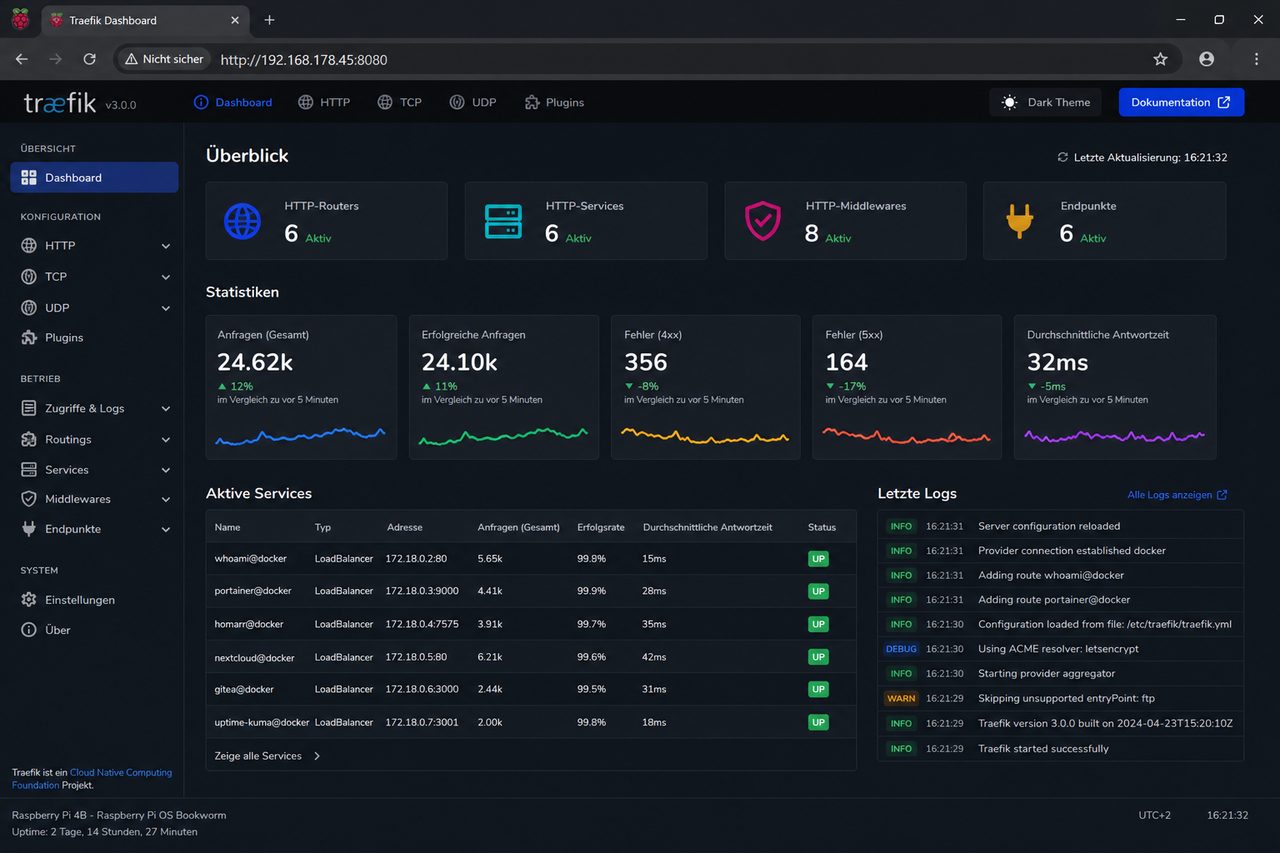The height and width of the screenshot is (853, 1280).
Task: Bookmark page with the star icon
Action: point(1160,59)
